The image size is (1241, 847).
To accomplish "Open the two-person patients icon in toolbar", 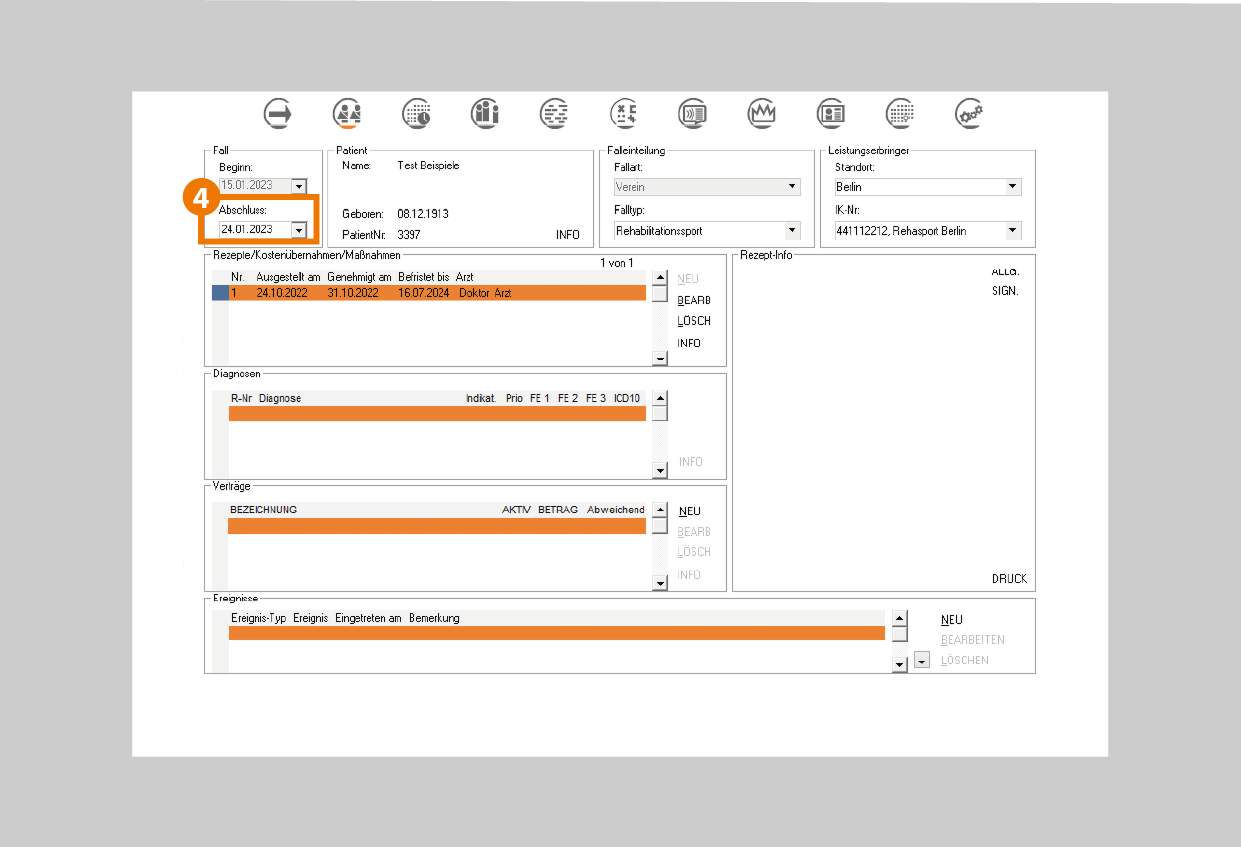I will [348, 114].
